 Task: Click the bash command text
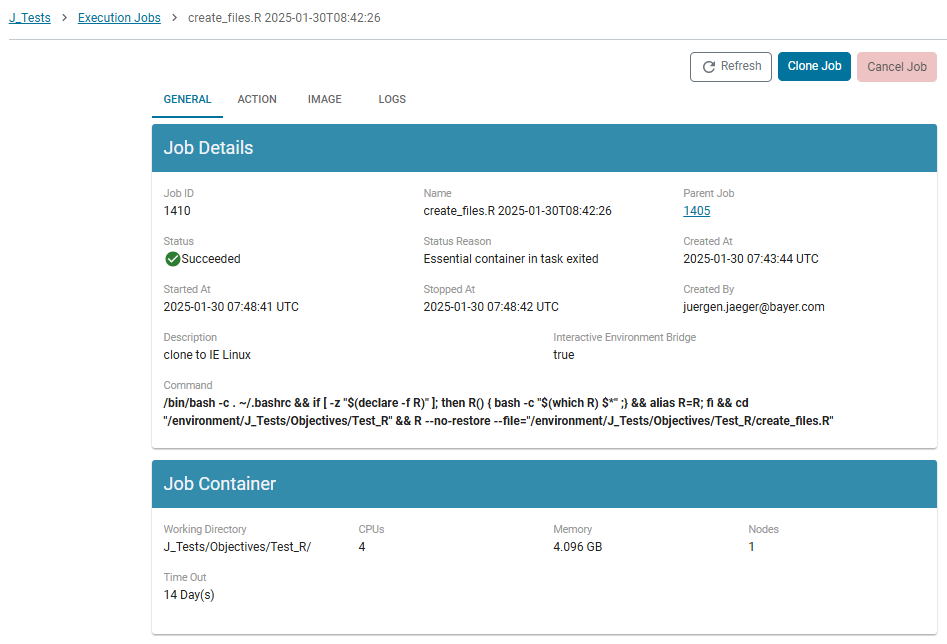(x=500, y=412)
